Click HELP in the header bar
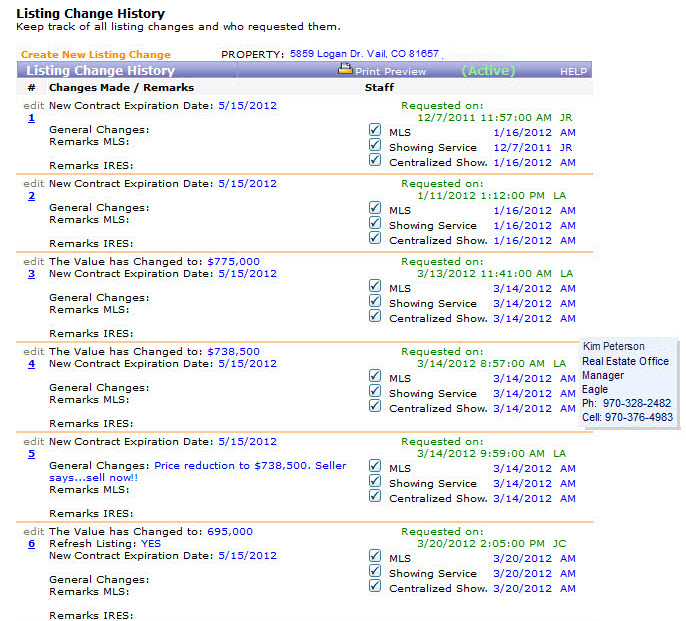The width and height of the screenshot is (686, 621). [x=573, y=72]
